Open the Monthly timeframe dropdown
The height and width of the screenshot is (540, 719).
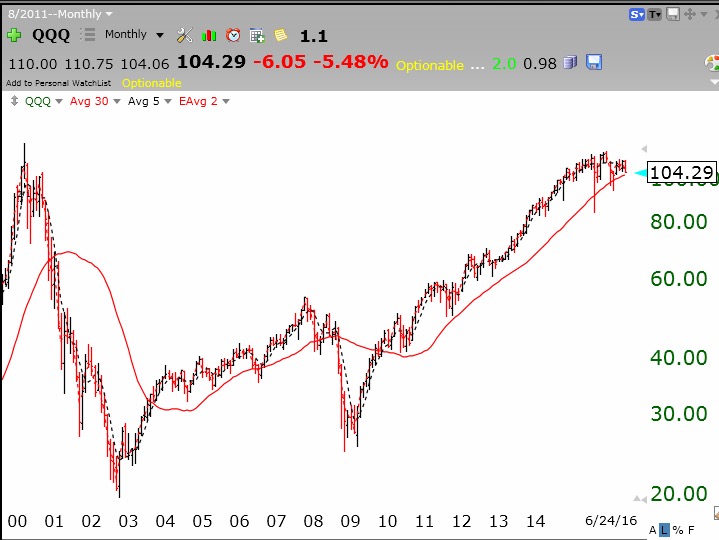[x=160, y=35]
